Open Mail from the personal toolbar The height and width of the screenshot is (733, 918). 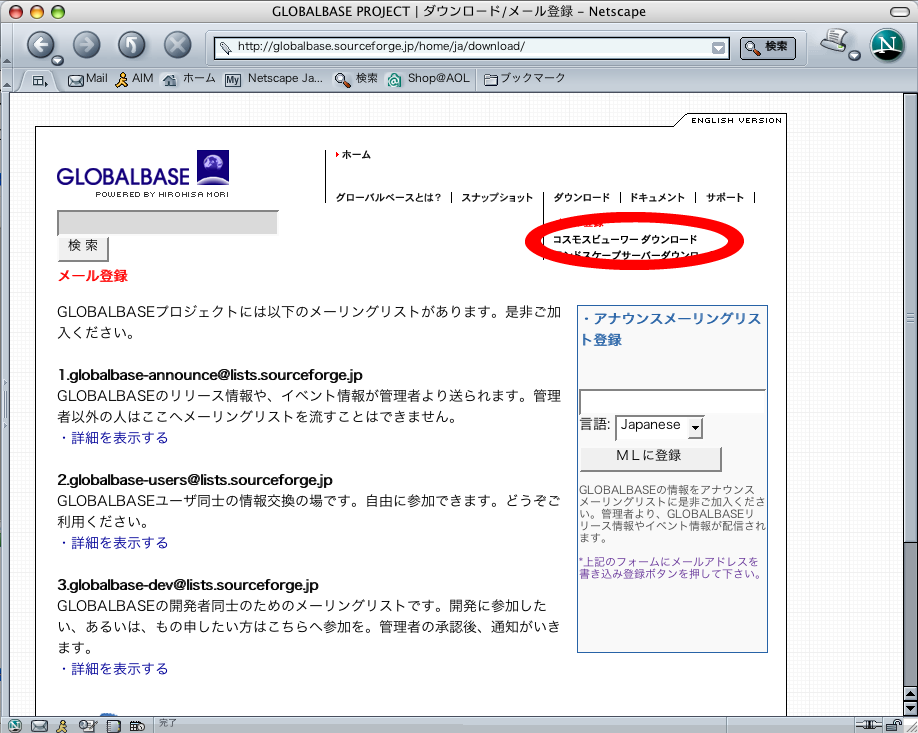coord(87,79)
